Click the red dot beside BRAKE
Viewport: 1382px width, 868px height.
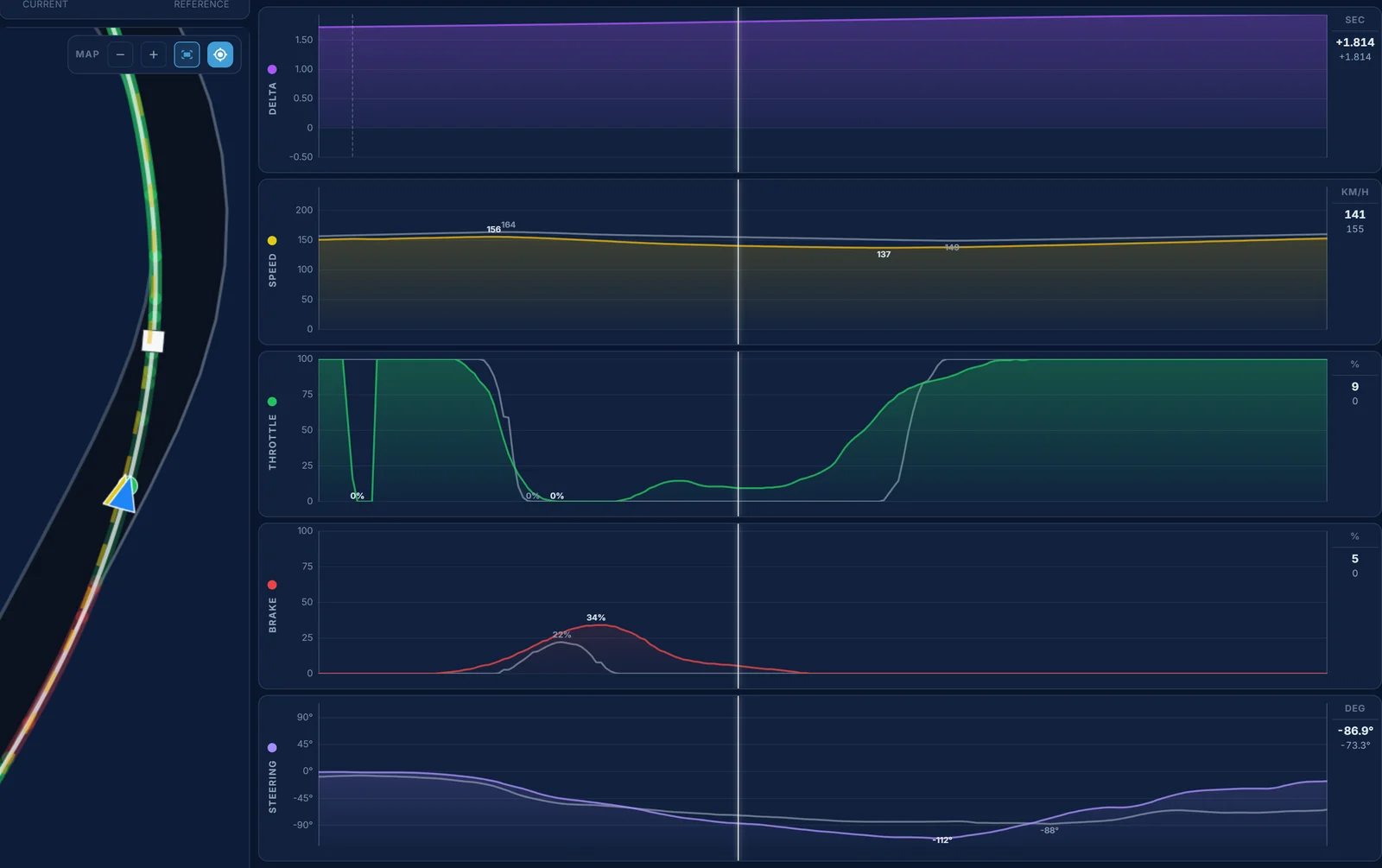[272, 585]
